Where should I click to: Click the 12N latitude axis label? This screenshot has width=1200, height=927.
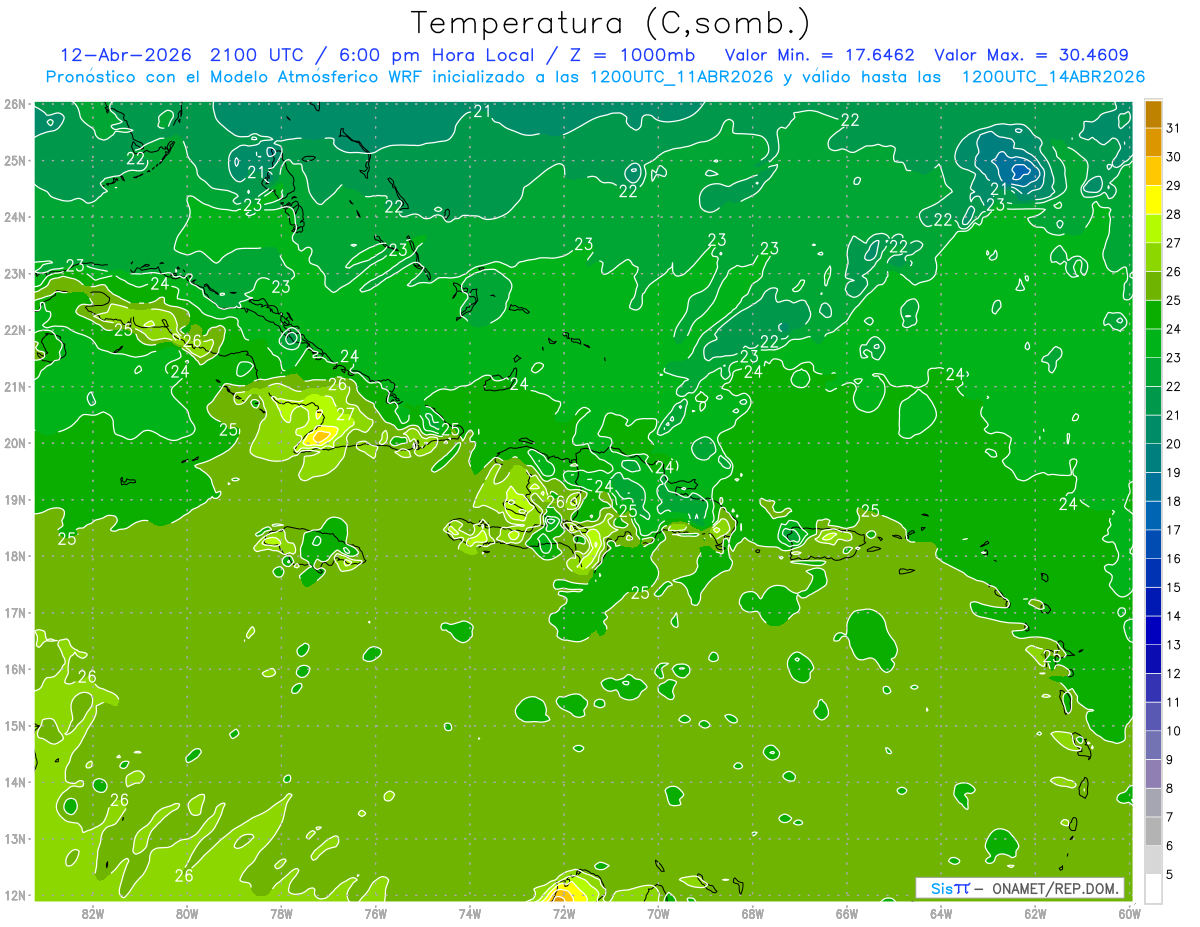click(x=15, y=895)
